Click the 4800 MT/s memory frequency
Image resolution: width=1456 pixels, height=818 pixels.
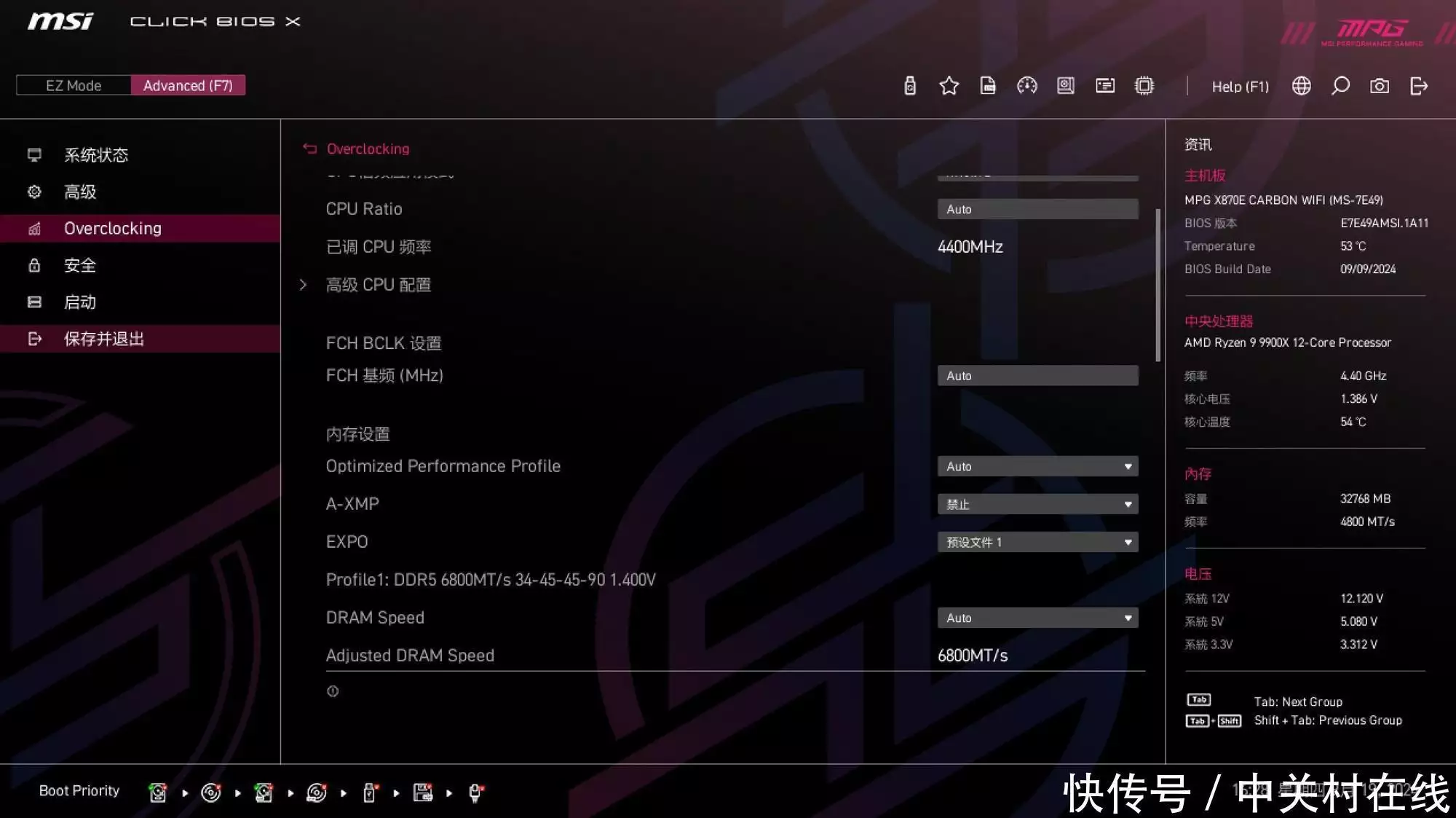(1367, 522)
